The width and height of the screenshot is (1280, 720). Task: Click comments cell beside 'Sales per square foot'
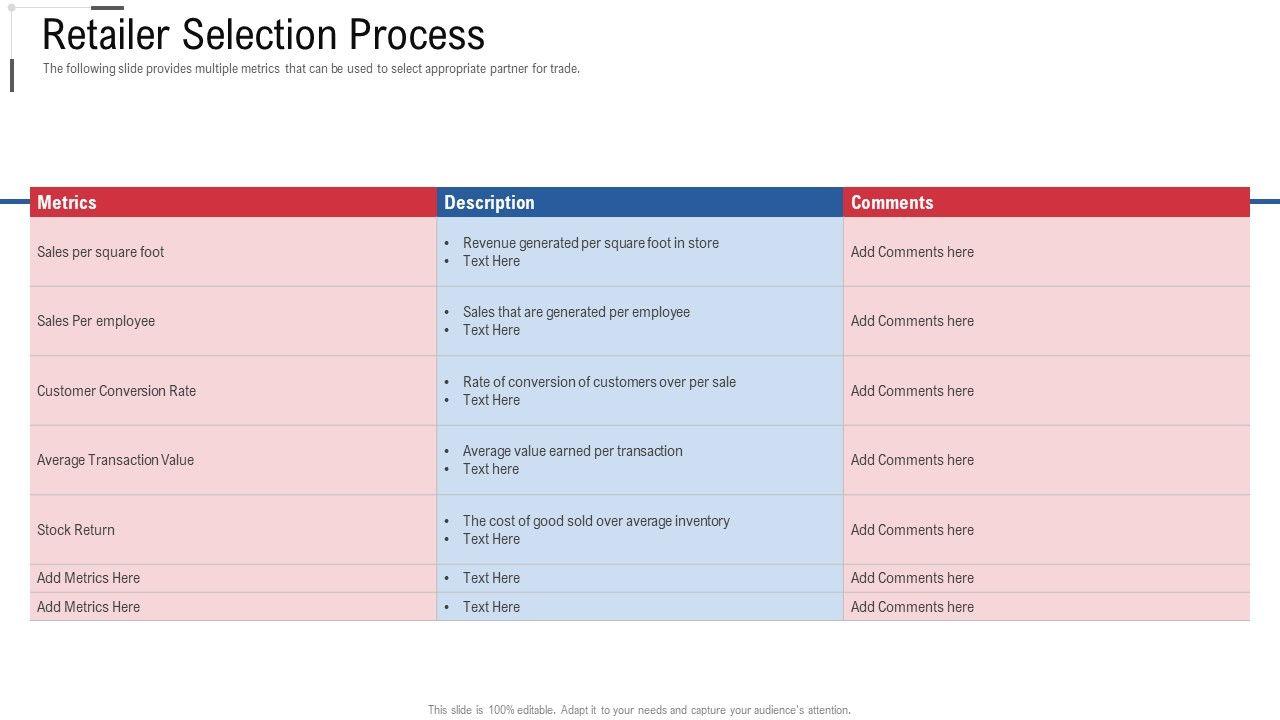point(912,252)
